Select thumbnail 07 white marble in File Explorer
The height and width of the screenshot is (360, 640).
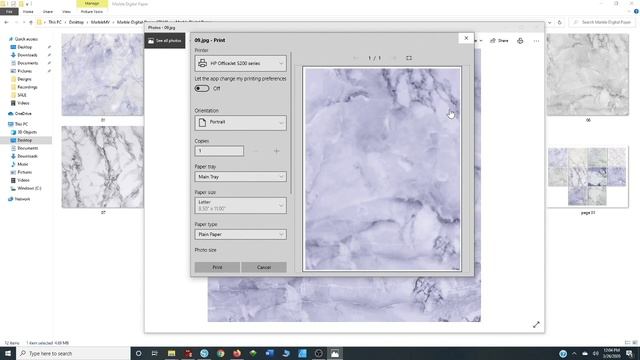(x=102, y=167)
